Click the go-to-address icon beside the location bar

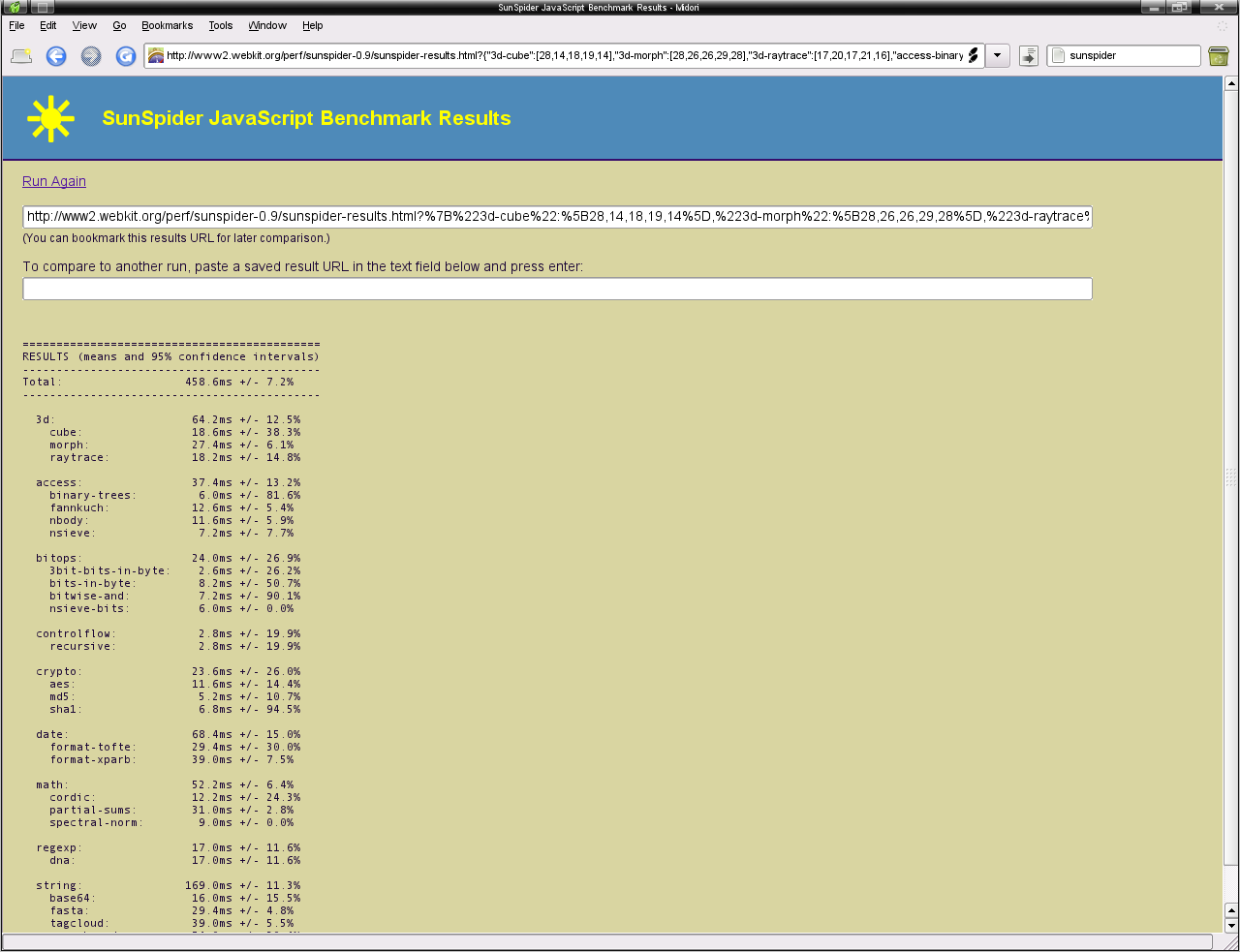[x=1029, y=56]
